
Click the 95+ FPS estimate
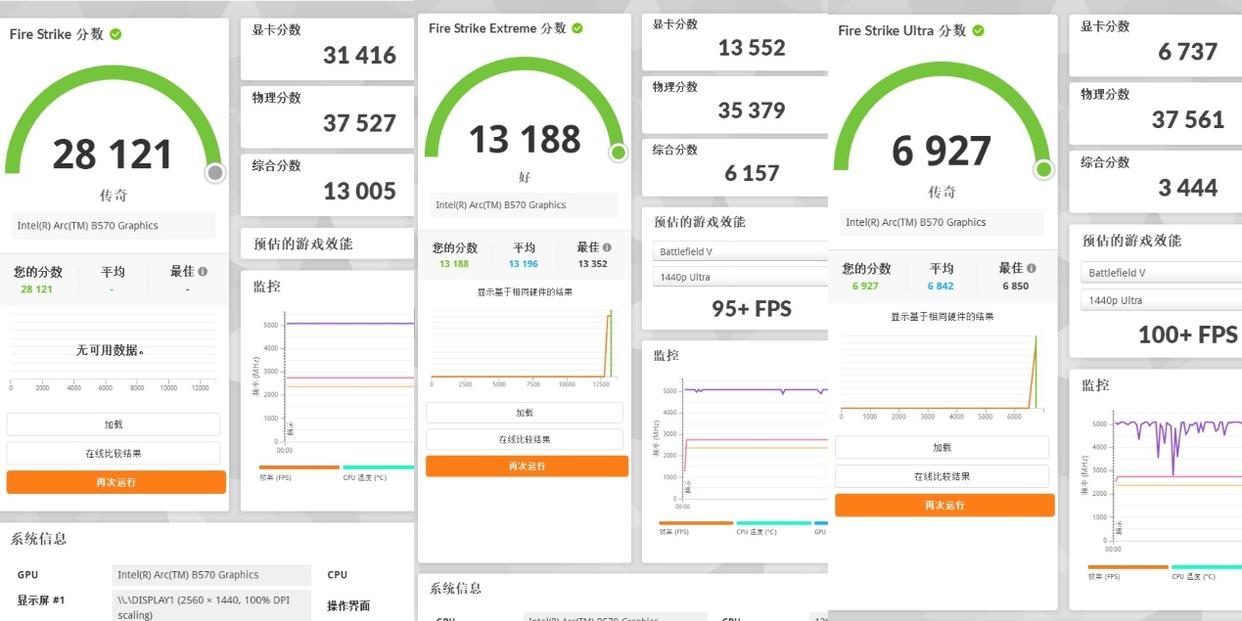751,308
